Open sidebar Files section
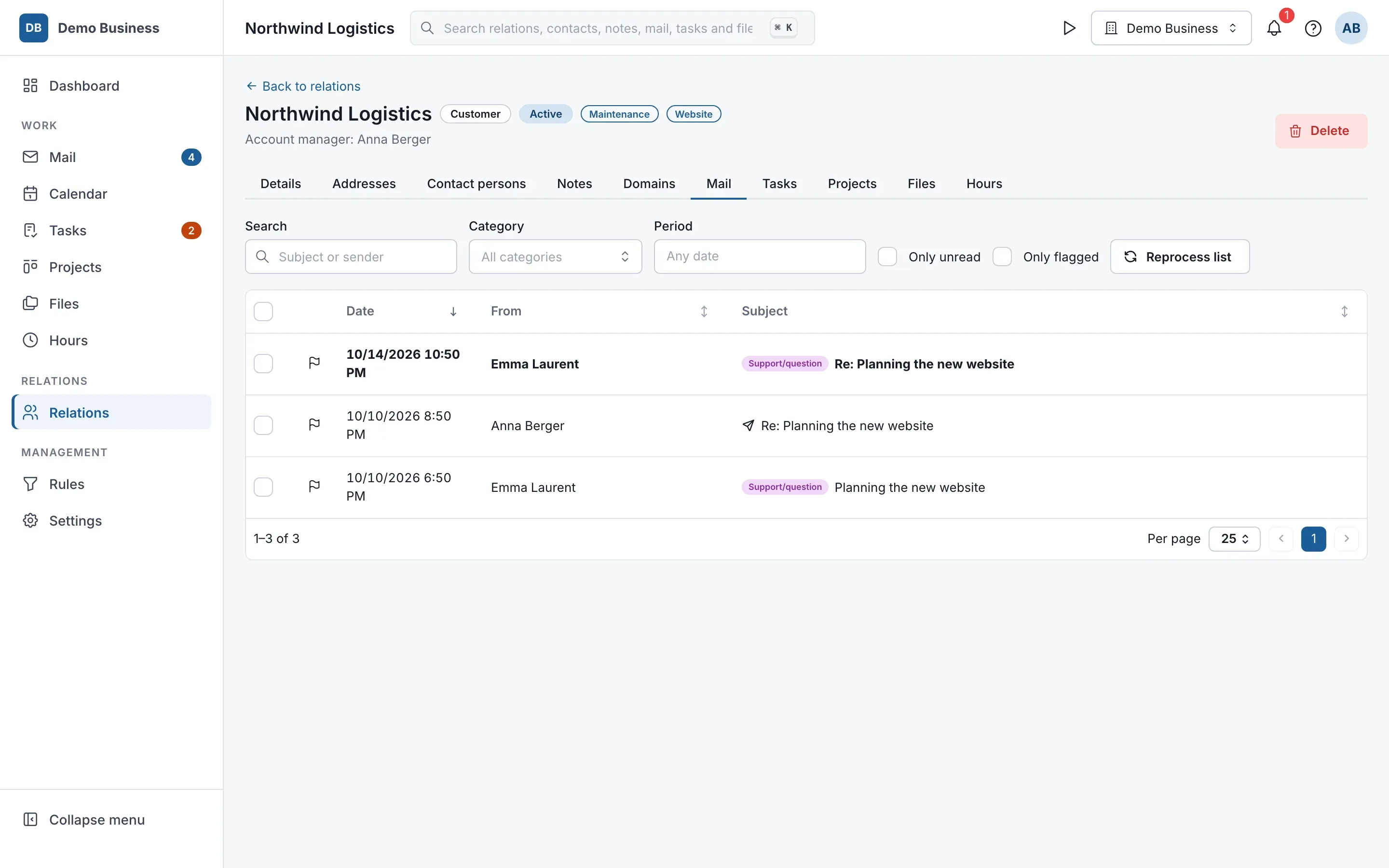1389x868 pixels. (111, 304)
